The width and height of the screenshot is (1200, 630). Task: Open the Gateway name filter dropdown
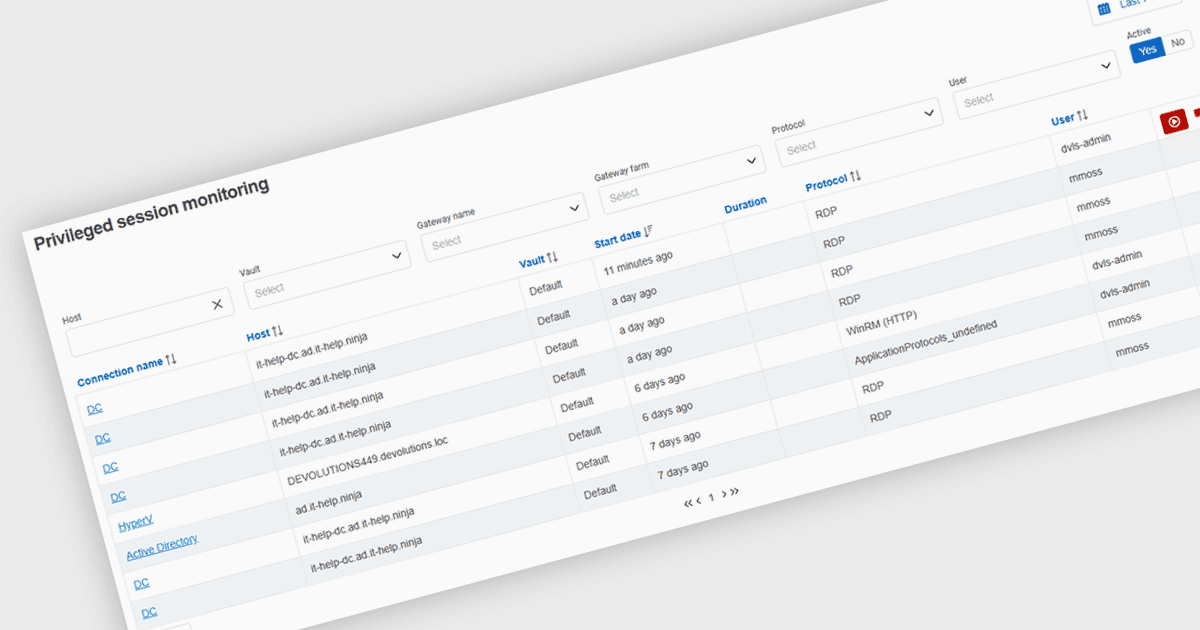click(x=503, y=226)
